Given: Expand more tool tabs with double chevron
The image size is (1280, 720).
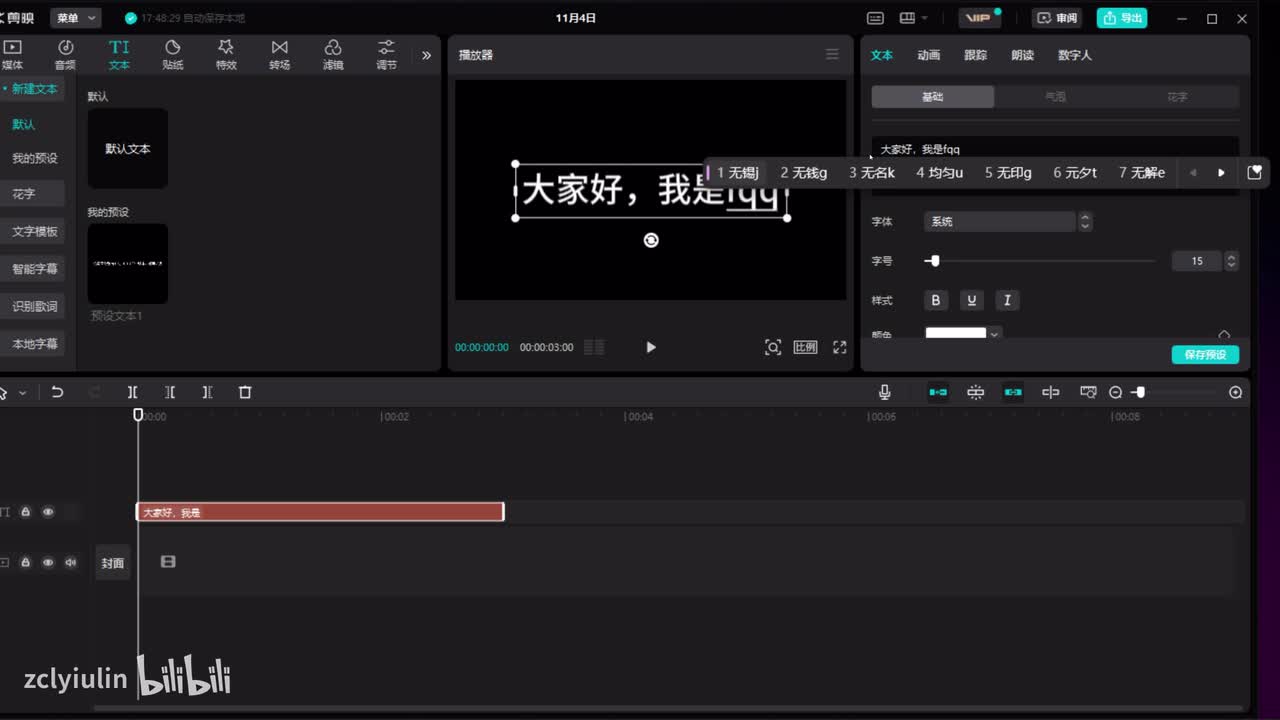Looking at the screenshot, I should point(426,55).
